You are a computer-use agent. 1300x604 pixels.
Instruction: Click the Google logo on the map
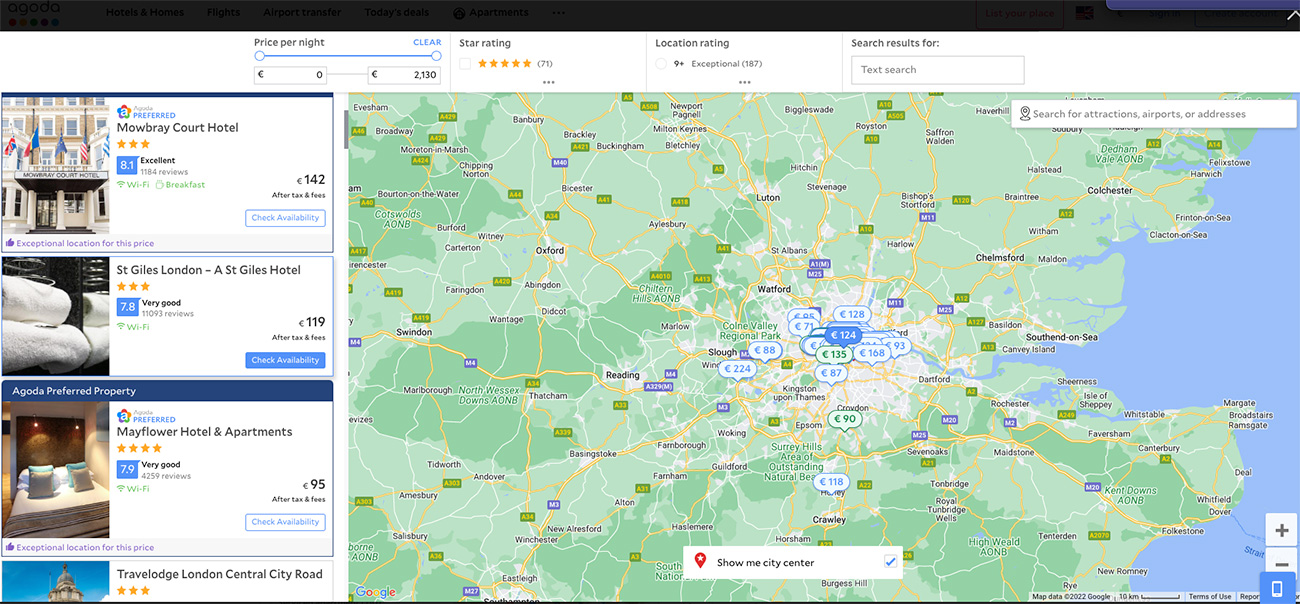376,592
